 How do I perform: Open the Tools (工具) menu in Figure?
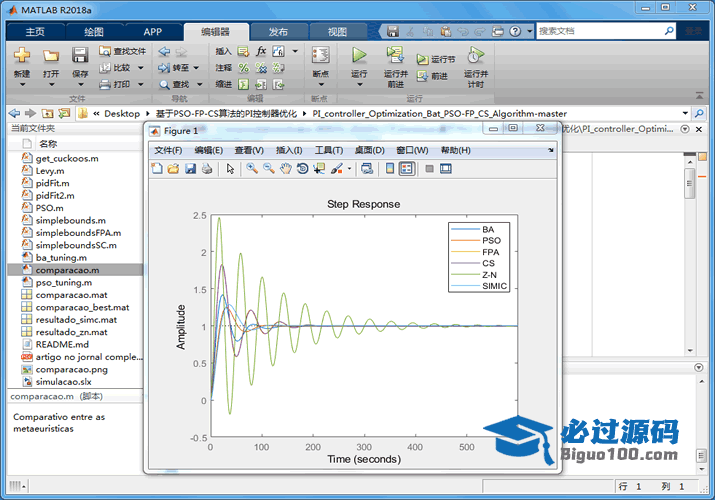point(329,150)
